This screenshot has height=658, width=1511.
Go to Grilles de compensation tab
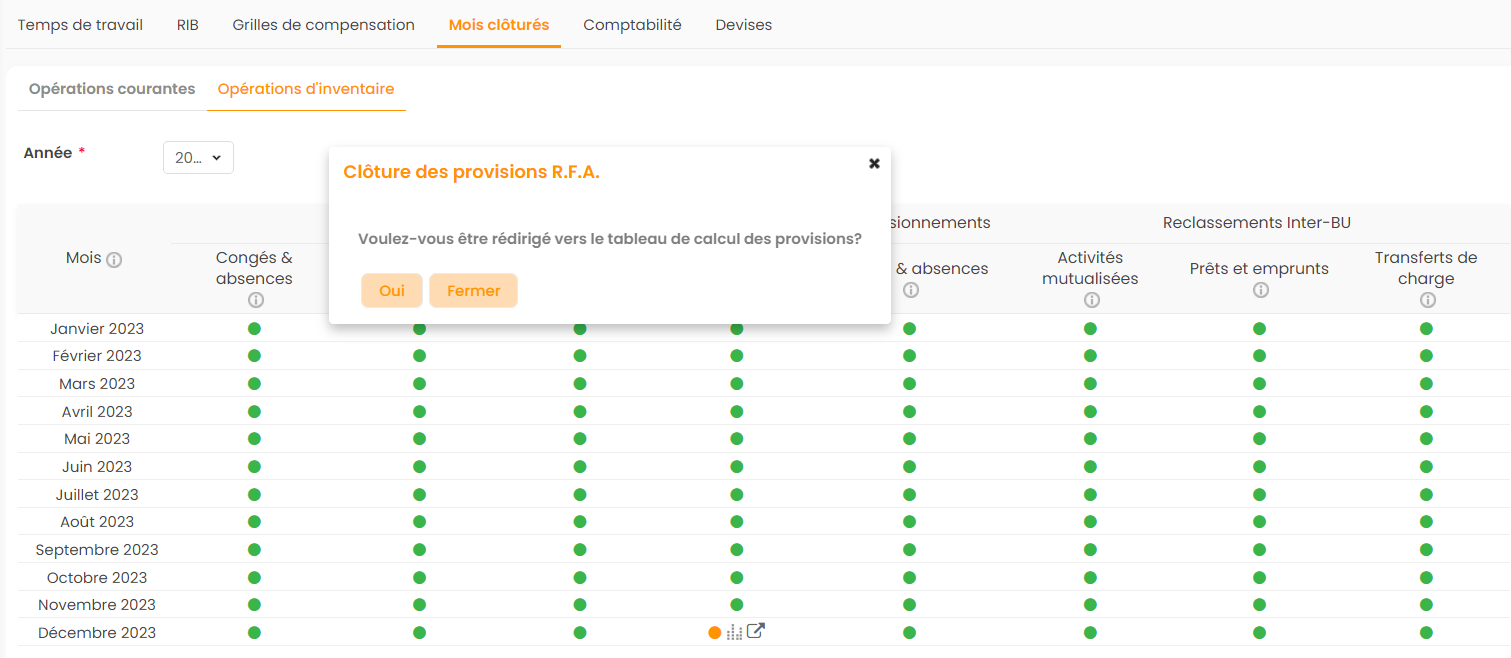[323, 25]
